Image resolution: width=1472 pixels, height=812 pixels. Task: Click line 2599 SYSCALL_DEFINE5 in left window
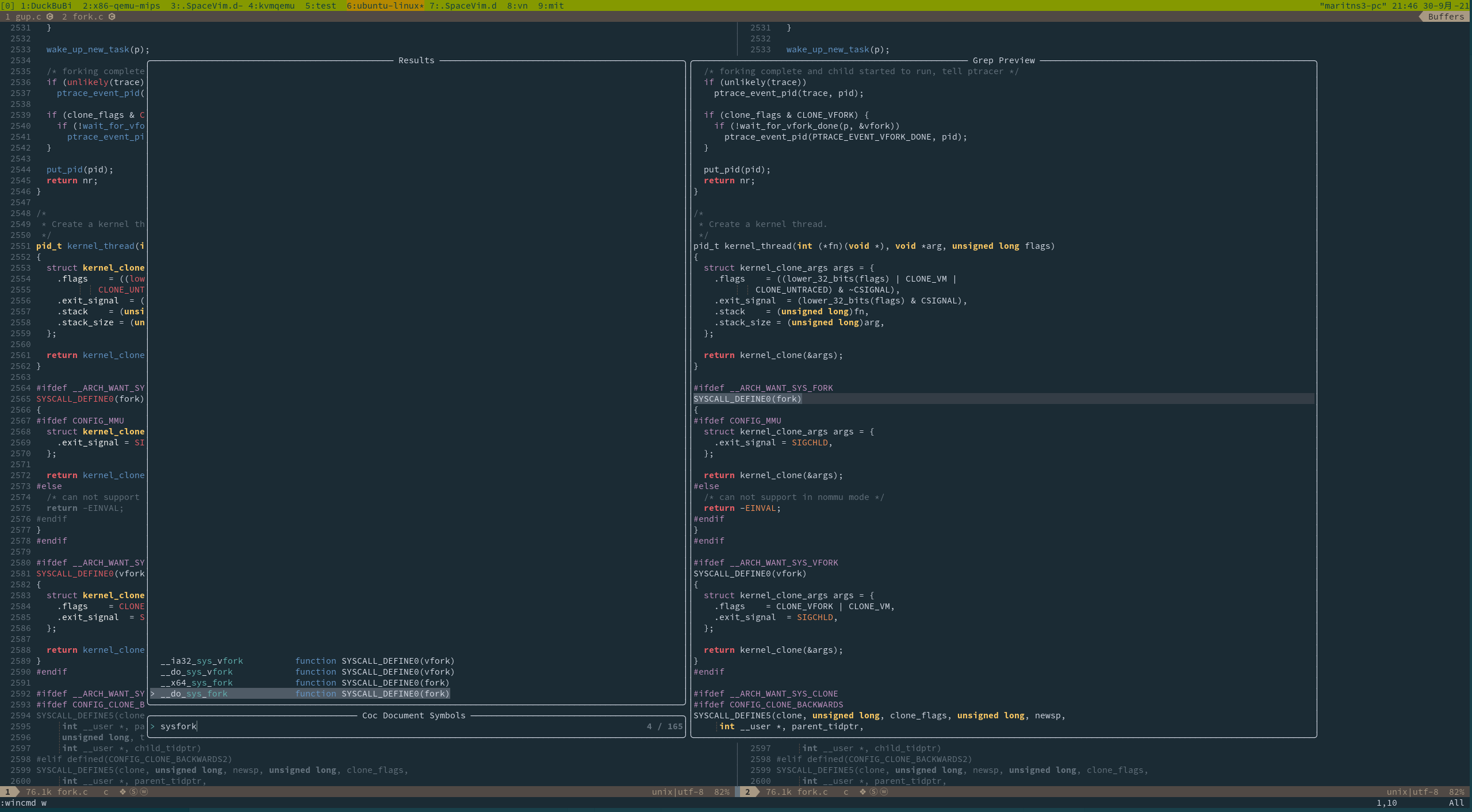coord(223,770)
